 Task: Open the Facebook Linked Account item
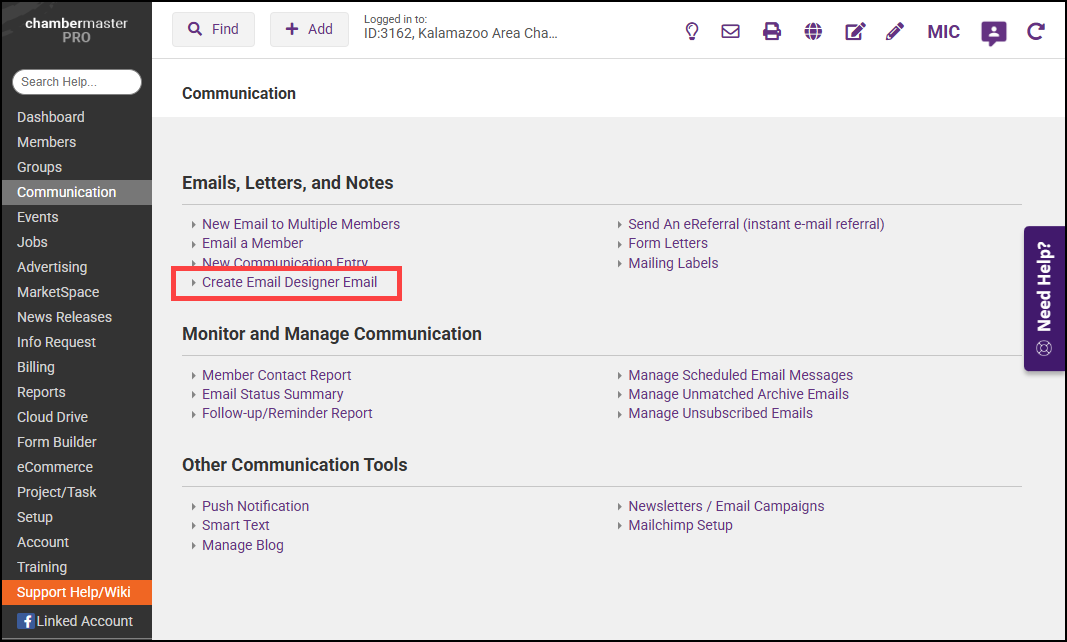point(76,621)
